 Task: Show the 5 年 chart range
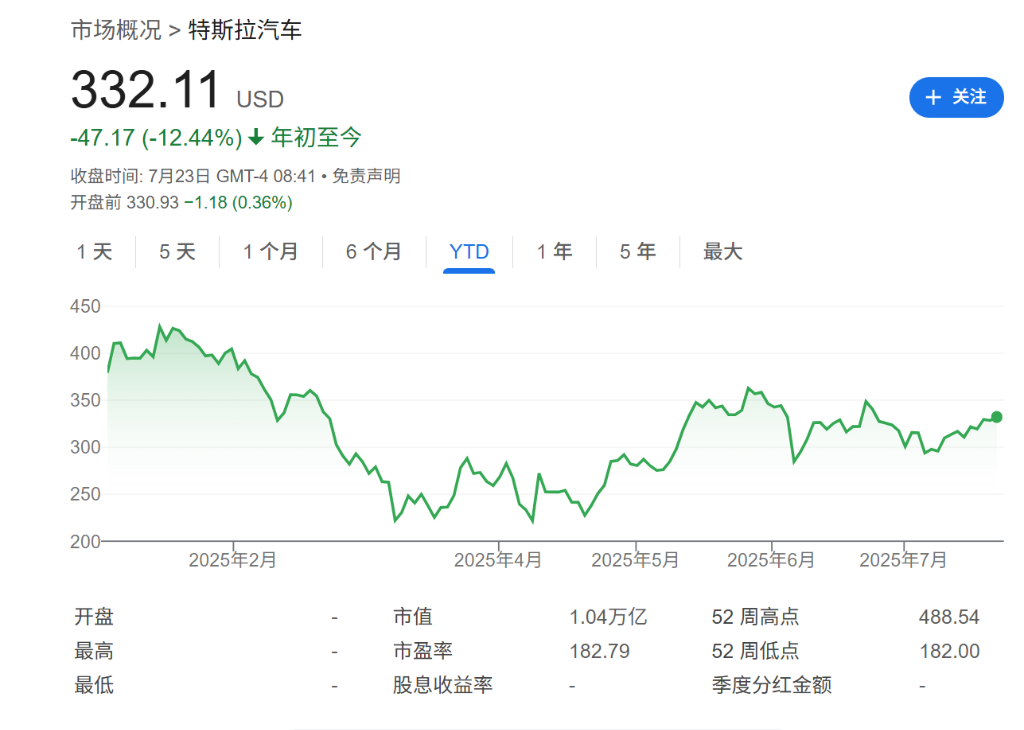[x=637, y=251]
